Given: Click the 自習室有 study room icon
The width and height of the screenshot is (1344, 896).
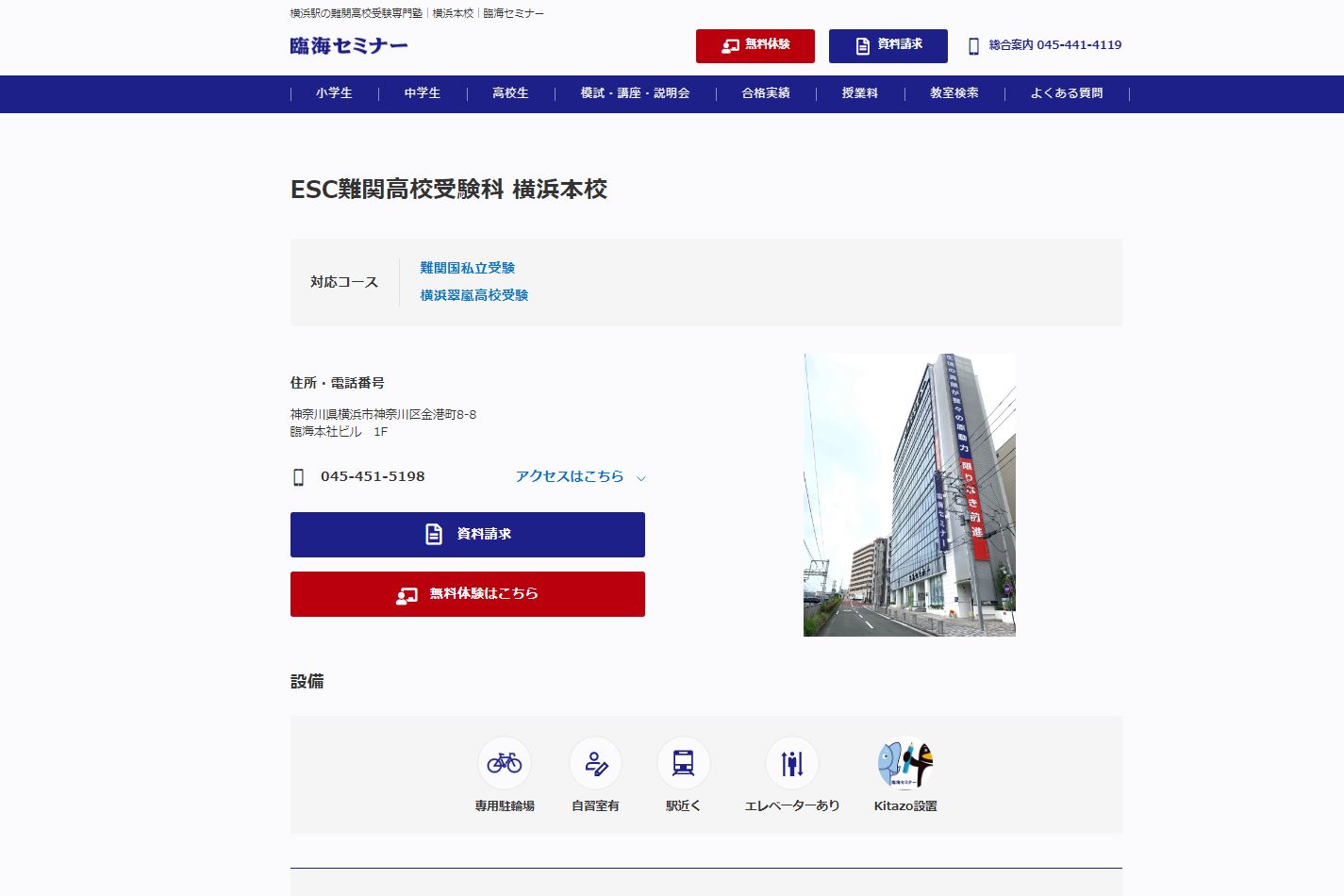Looking at the screenshot, I should point(596,763).
